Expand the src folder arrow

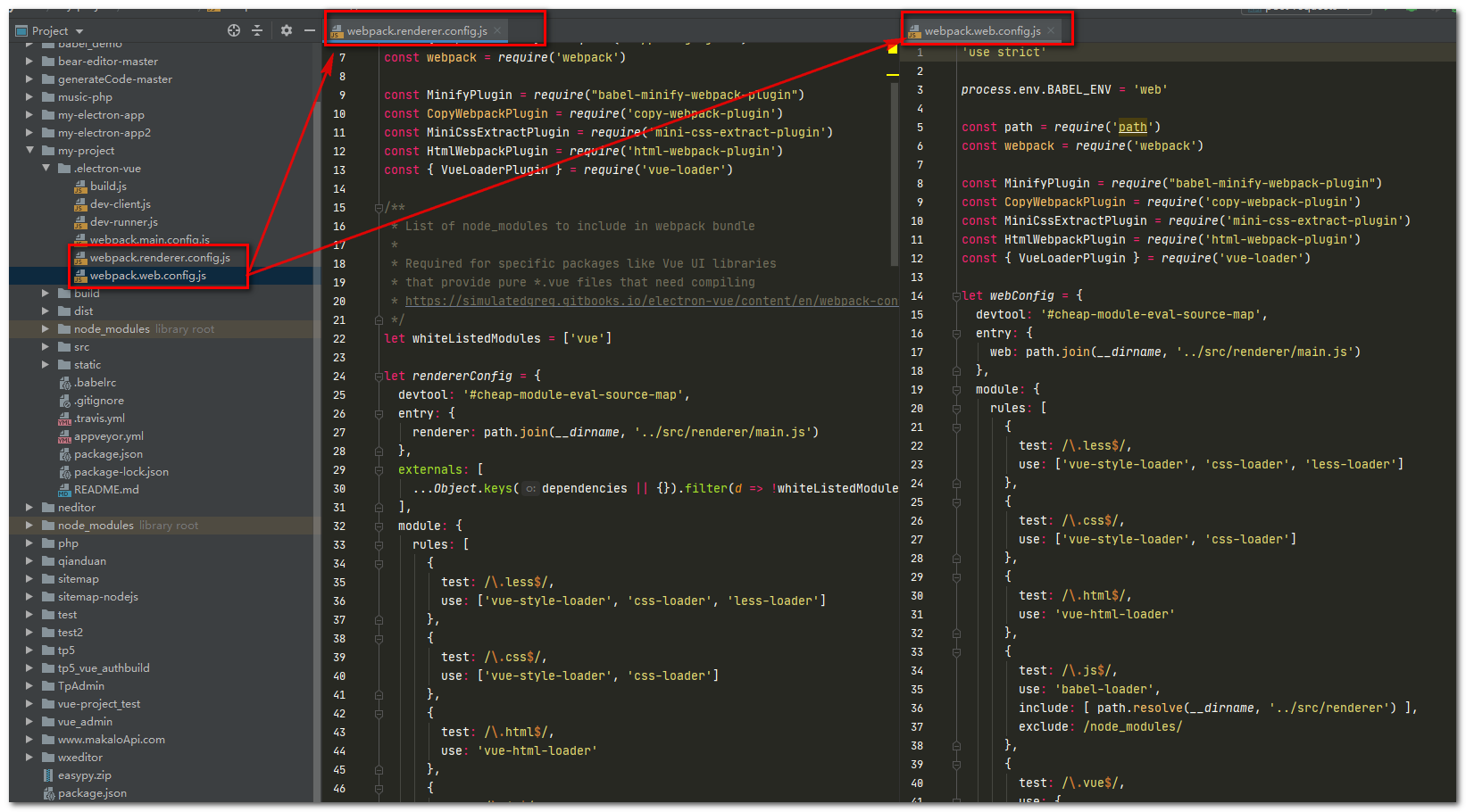46,347
